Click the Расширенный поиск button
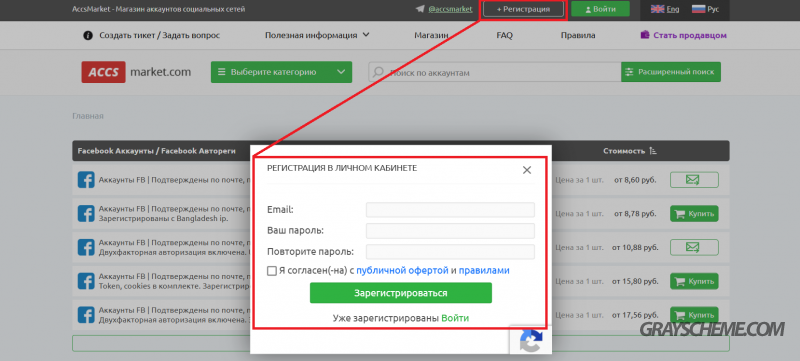The height and width of the screenshot is (361, 800). tap(671, 72)
